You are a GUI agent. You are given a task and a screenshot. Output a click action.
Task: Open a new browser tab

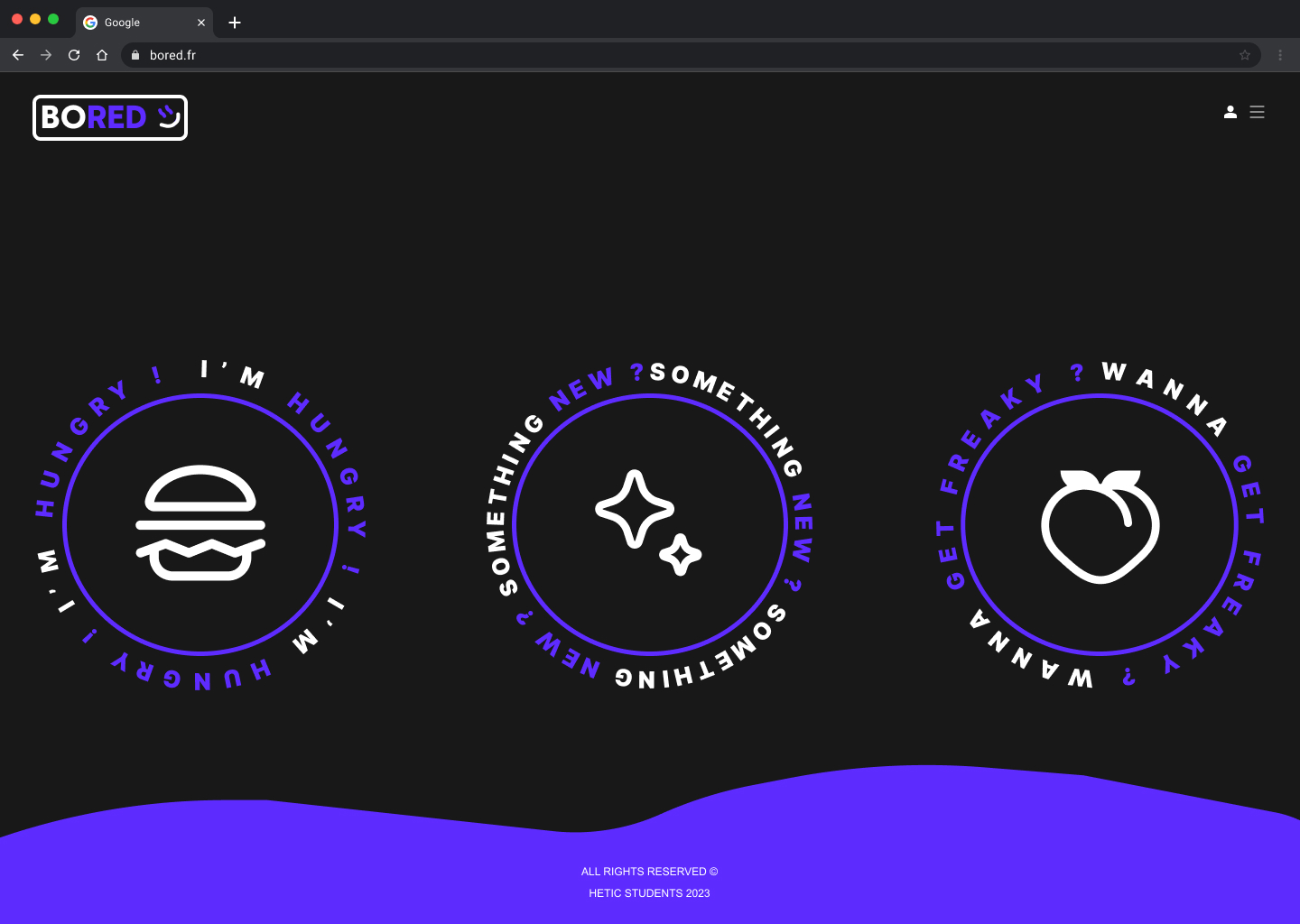click(x=235, y=23)
